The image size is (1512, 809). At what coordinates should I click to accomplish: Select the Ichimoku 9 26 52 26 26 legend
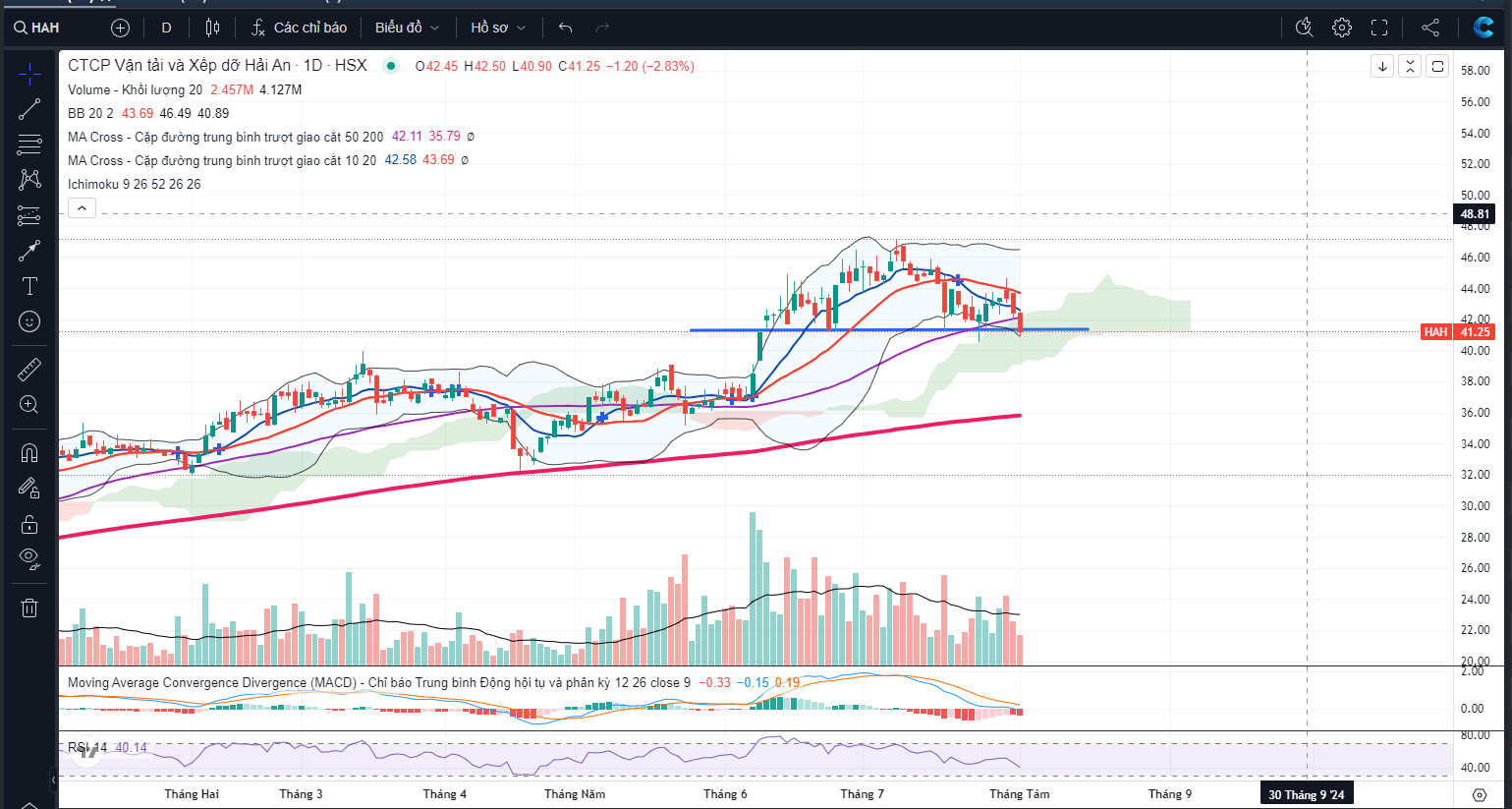tap(134, 184)
